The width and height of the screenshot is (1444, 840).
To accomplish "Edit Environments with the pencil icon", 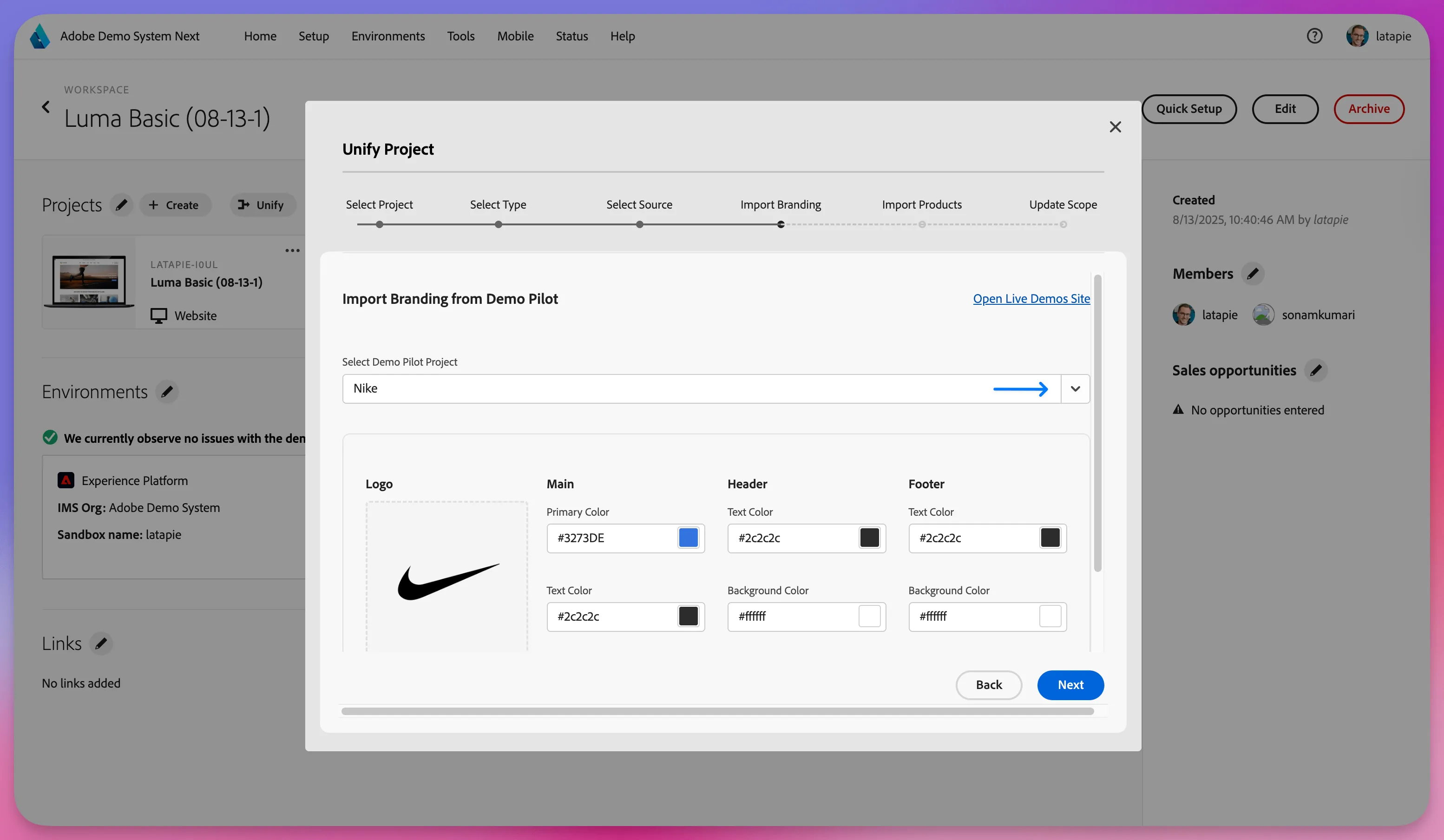I will (x=167, y=392).
